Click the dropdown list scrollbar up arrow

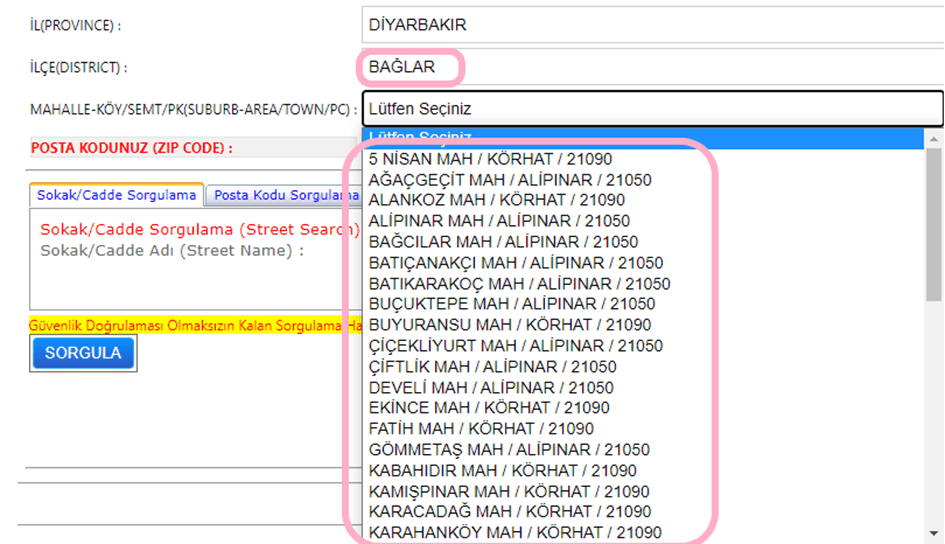click(x=934, y=138)
